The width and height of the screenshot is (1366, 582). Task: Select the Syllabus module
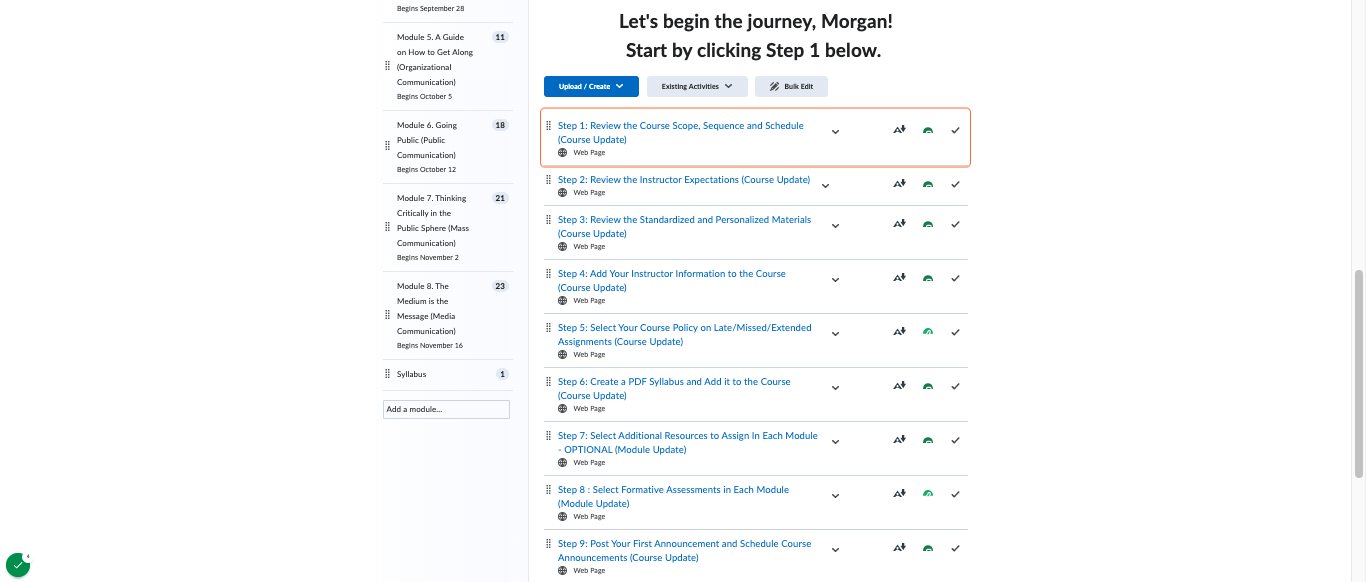411,374
